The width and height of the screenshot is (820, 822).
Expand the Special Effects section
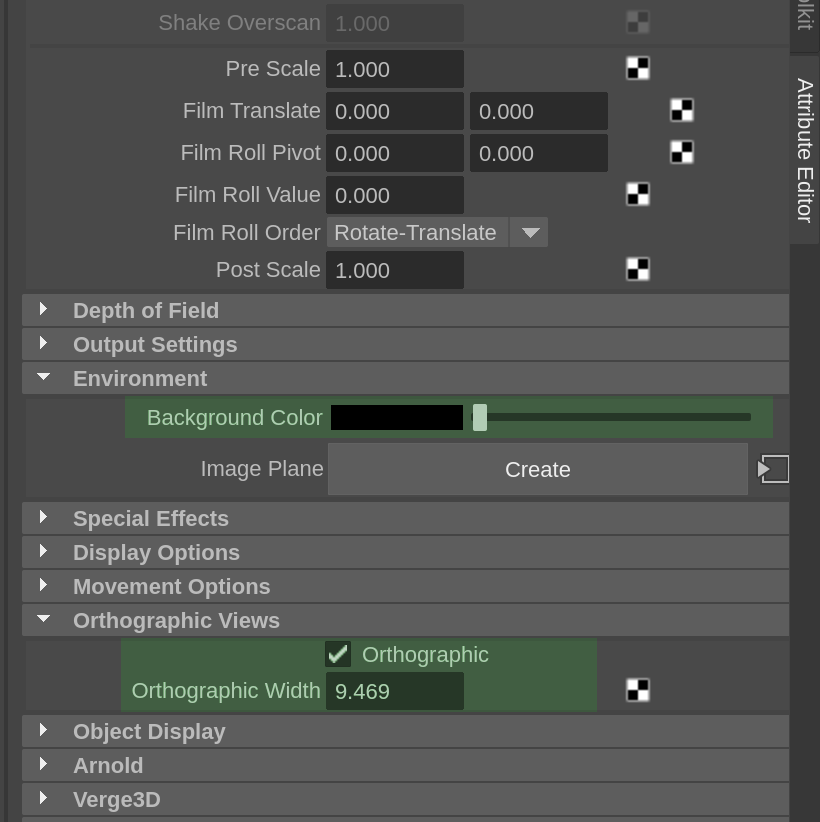[405, 518]
